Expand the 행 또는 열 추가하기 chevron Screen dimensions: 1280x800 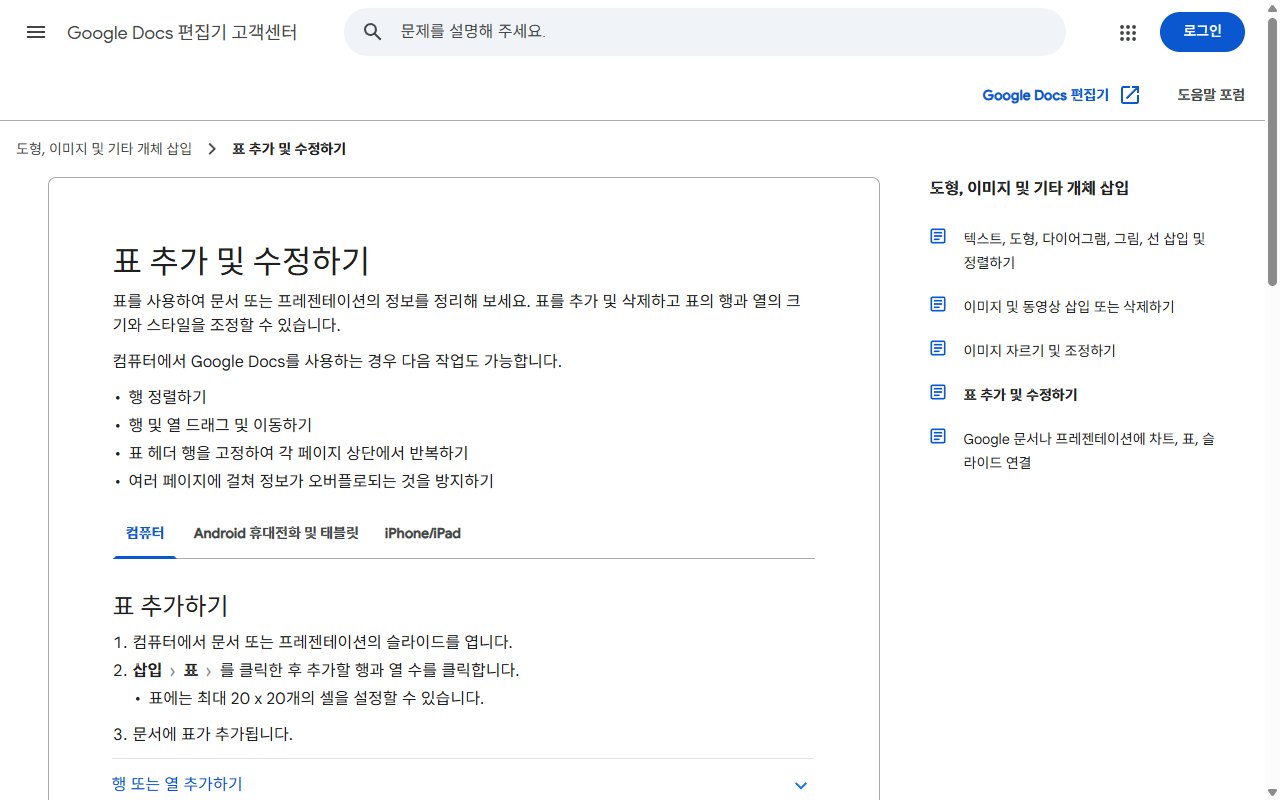coord(800,785)
